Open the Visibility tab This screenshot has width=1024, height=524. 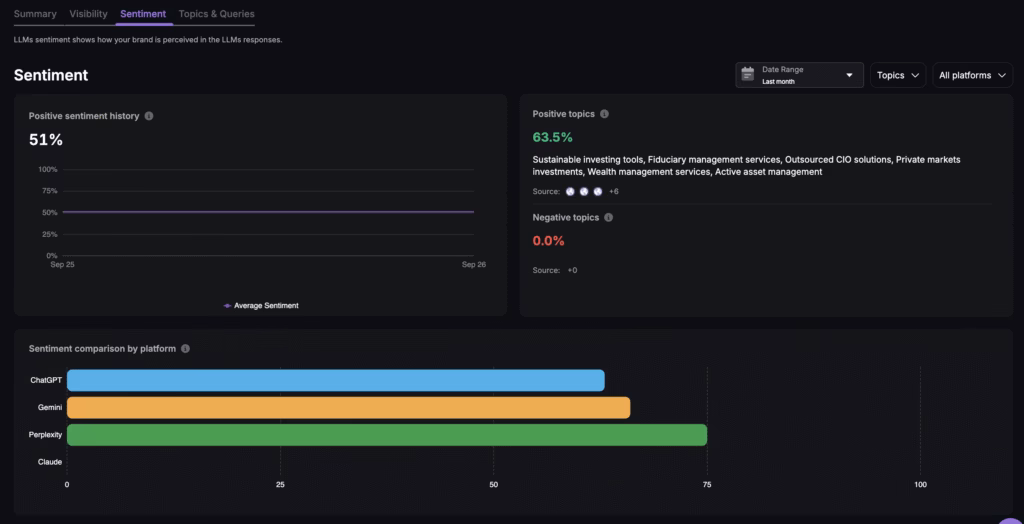(x=88, y=14)
